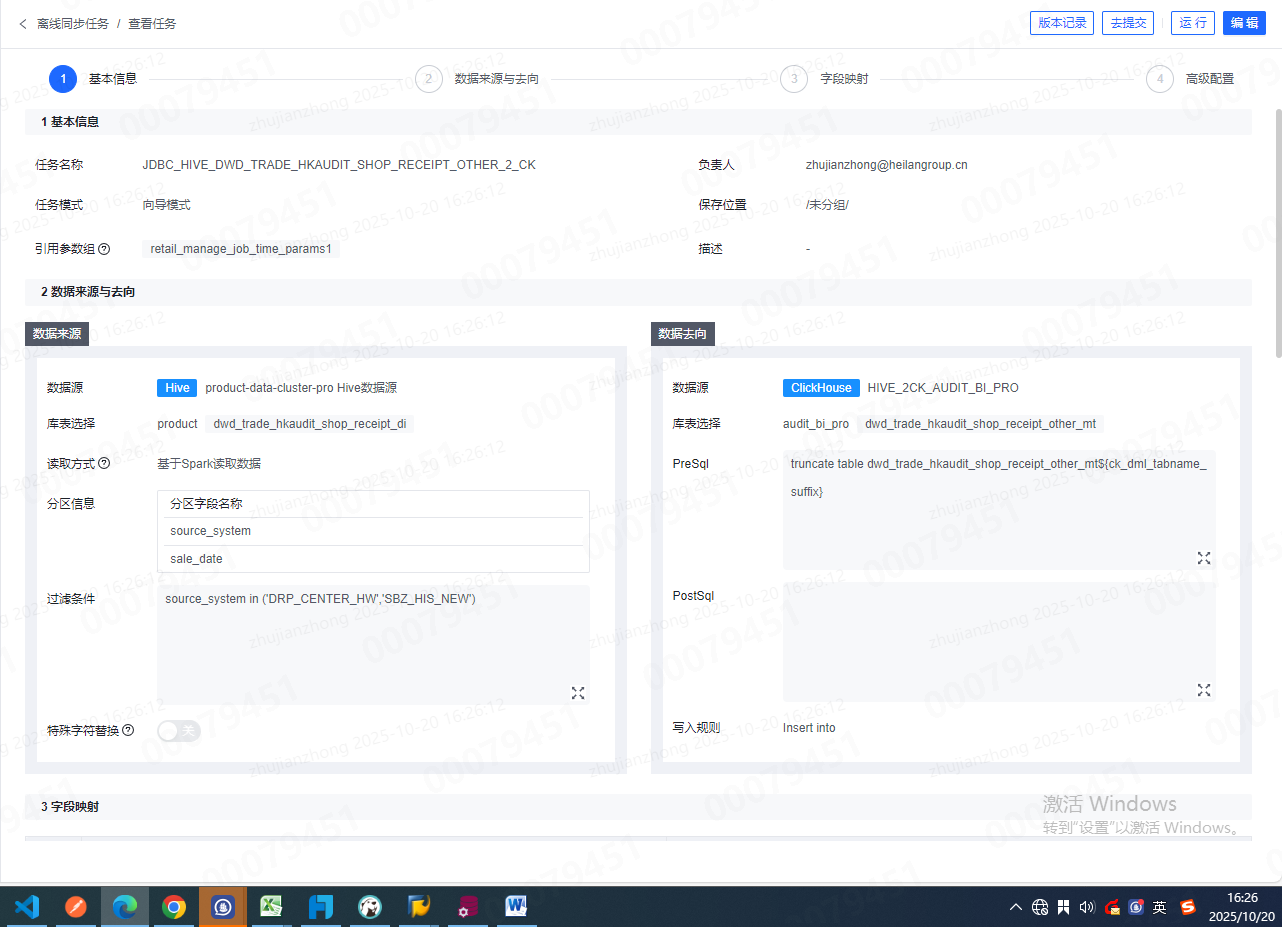The width and height of the screenshot is (1282, 927).
Task: Click the back arrow beside 离线同步任务
Action: [23, 23]
